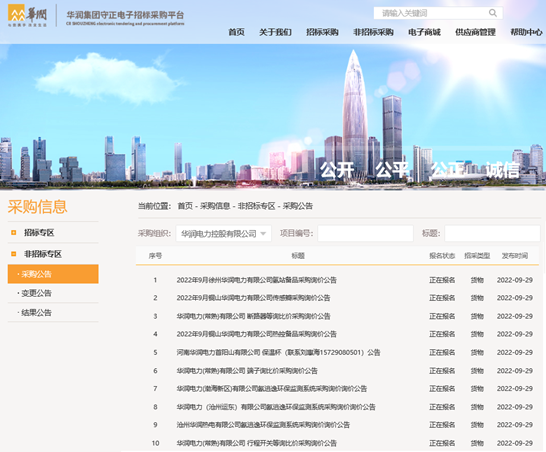This screenshot has height=452, width=546.
Task: Open the 非招标采购 navigation item
Action: [x=373, y=32]
